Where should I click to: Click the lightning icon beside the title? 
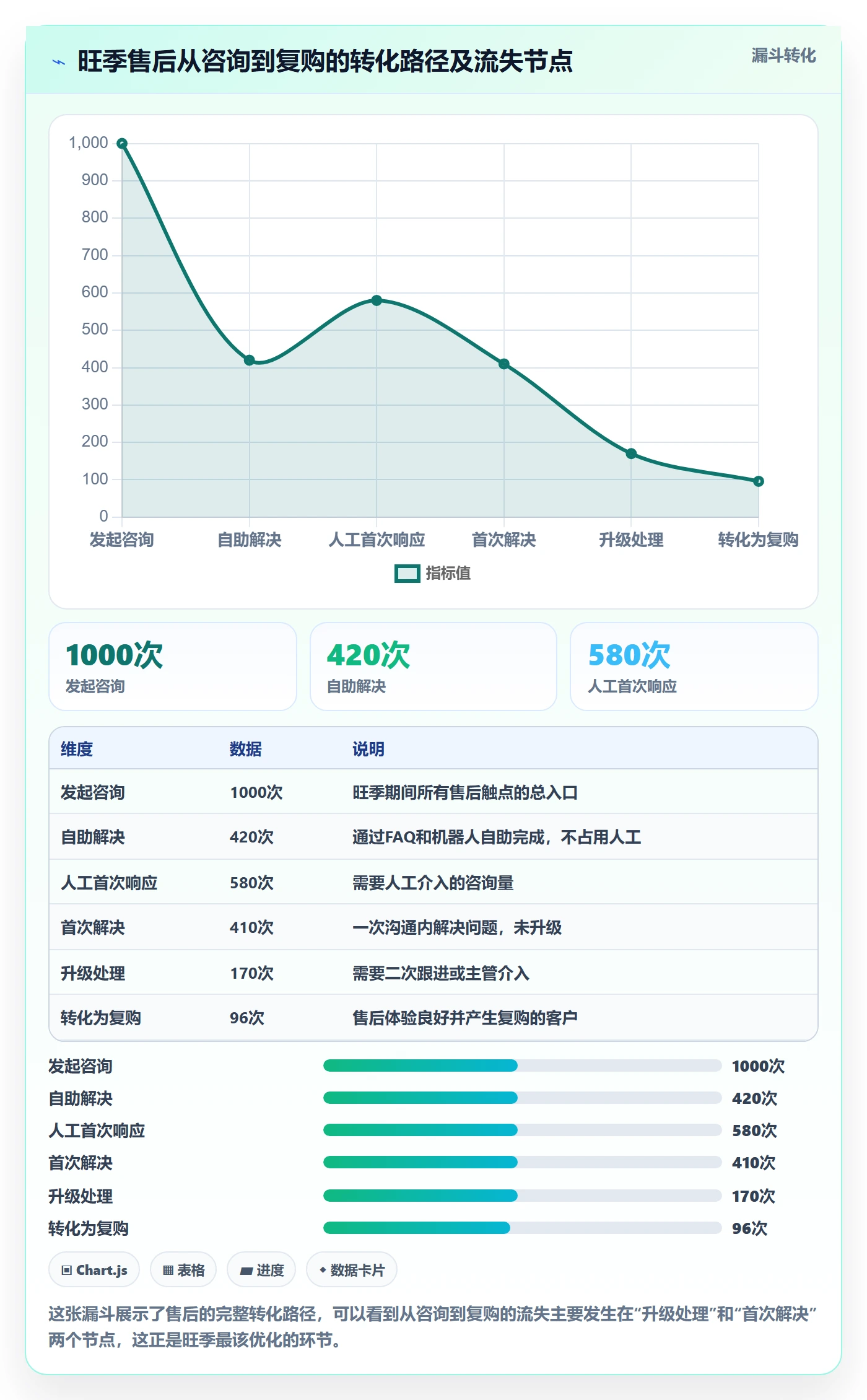59,62
